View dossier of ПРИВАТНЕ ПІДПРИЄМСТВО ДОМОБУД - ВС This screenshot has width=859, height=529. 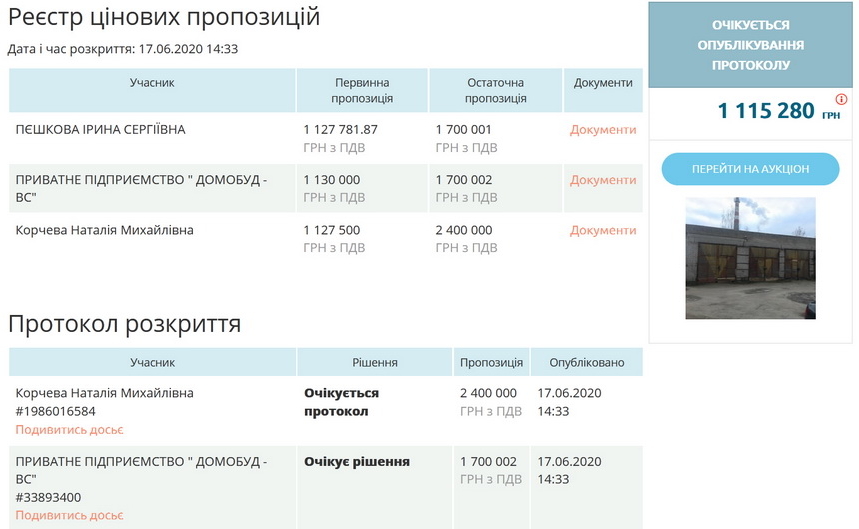(x=69, y=515)
